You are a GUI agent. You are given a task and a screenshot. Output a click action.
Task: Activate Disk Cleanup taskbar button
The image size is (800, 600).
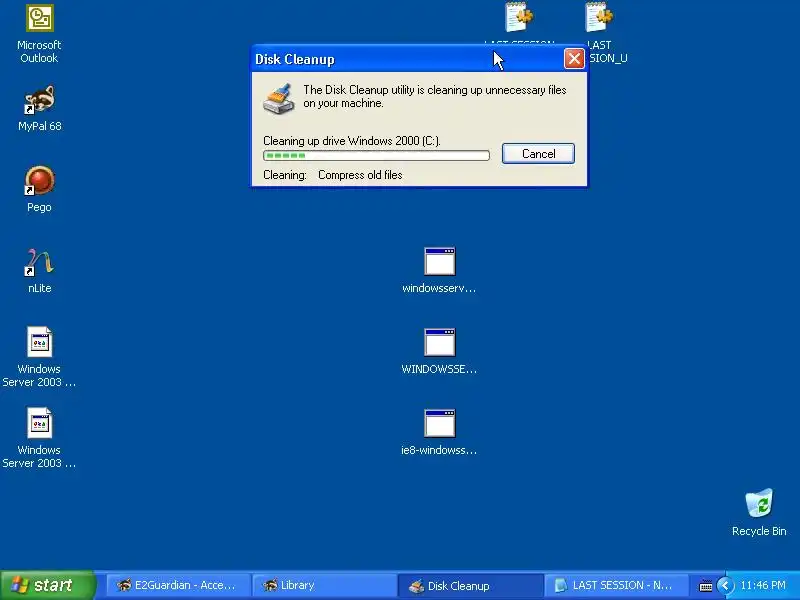click(x=469, y=586)
